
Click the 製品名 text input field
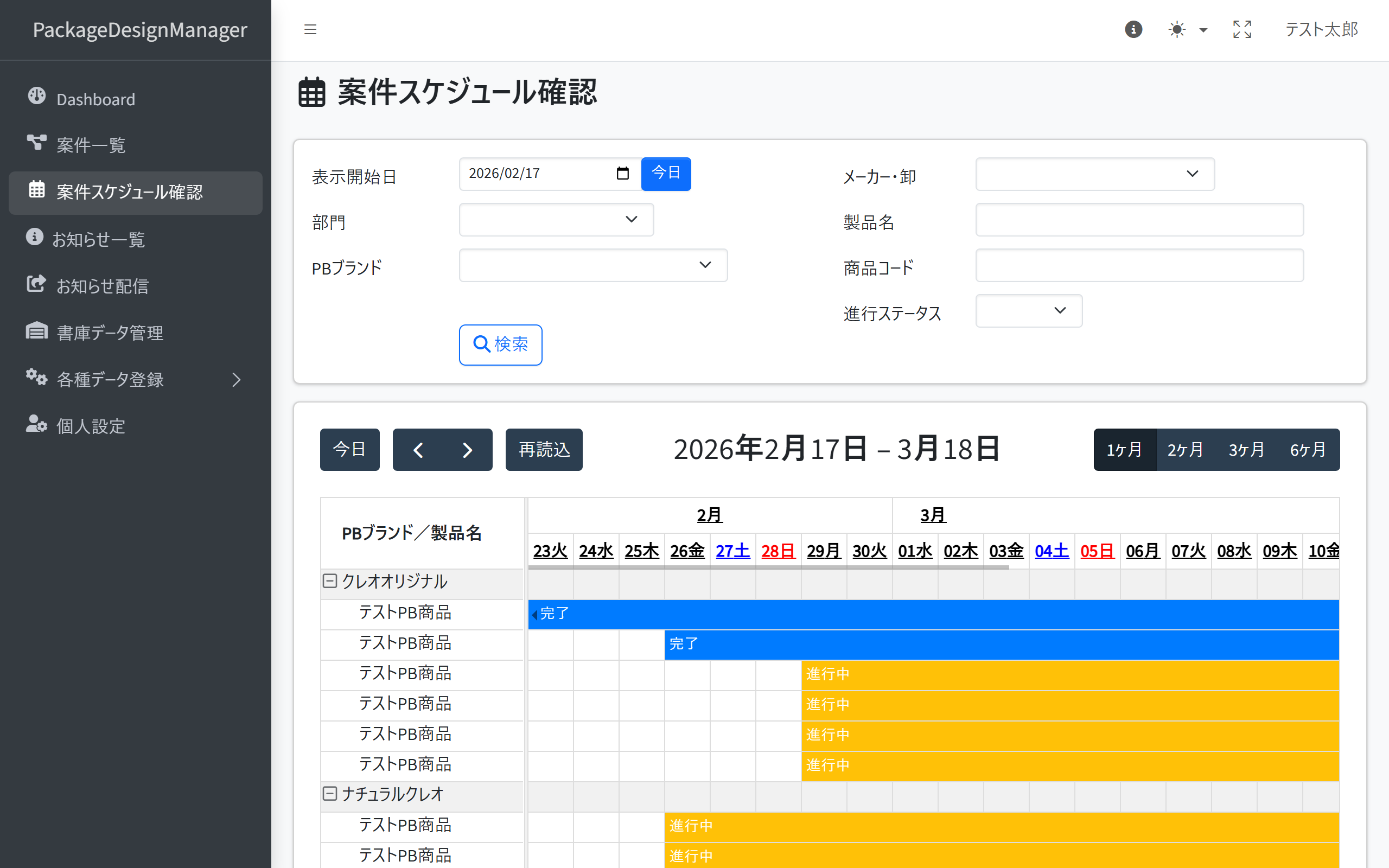(x=1139, y=219)
